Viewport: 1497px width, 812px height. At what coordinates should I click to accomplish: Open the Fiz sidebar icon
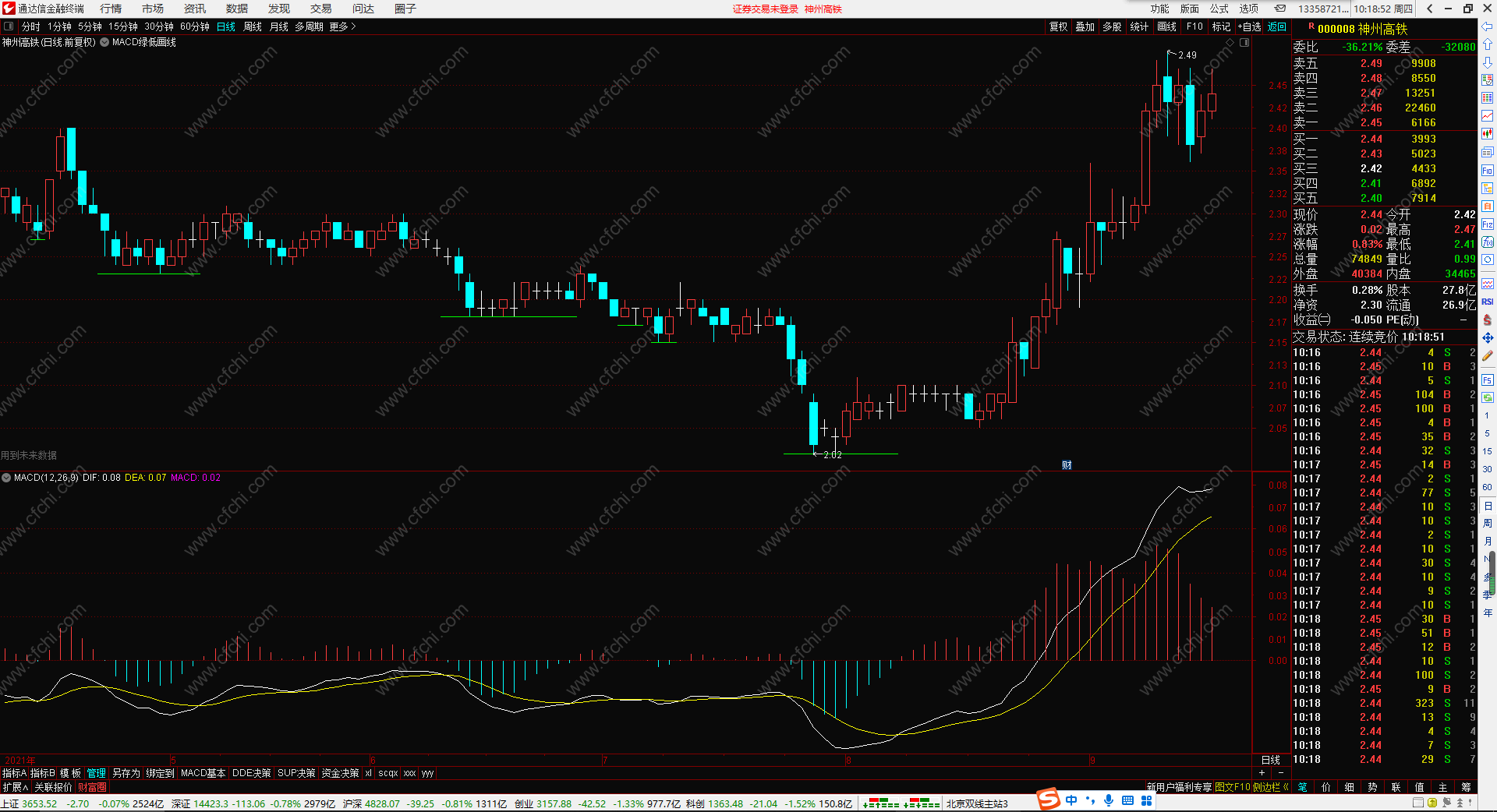1488,224
